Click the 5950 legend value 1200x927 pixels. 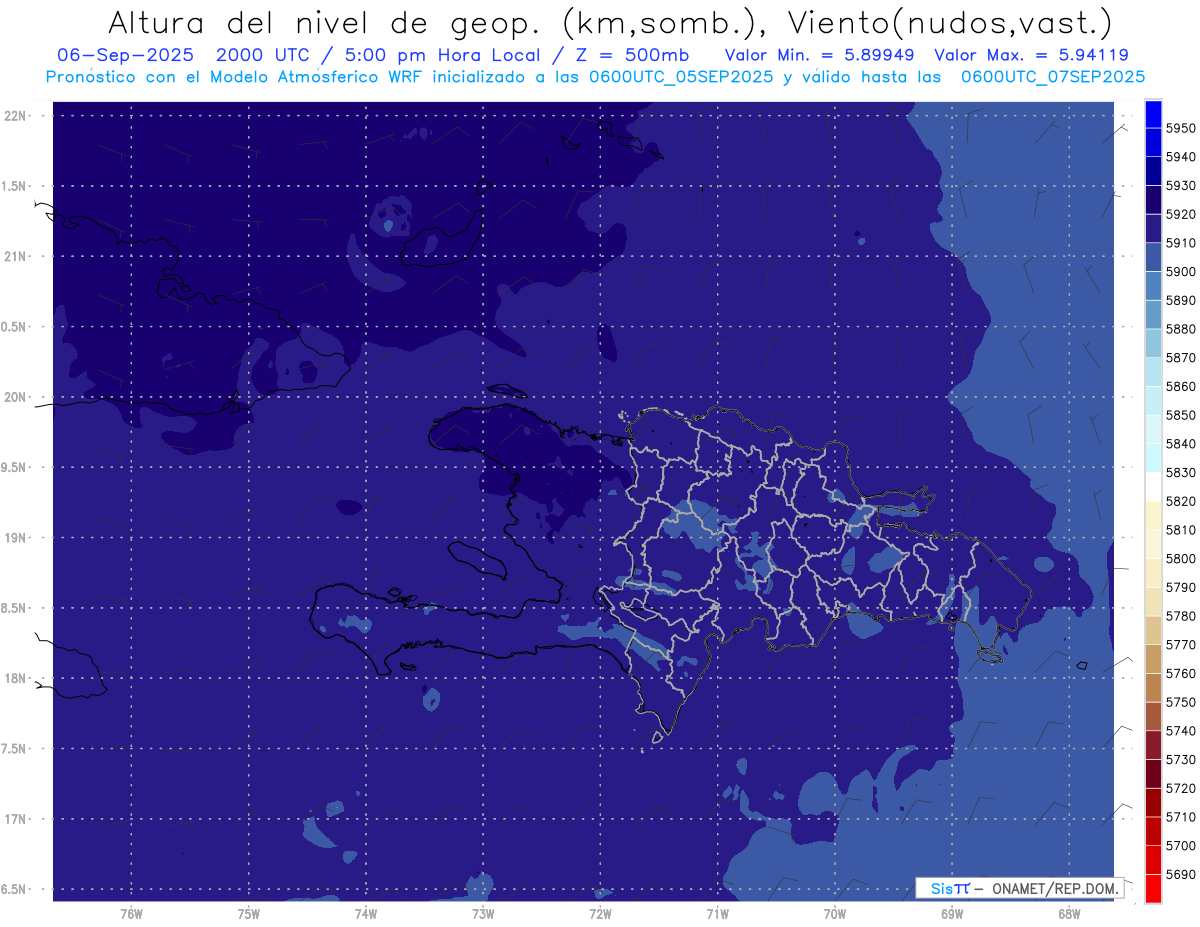click(1181, 128)
